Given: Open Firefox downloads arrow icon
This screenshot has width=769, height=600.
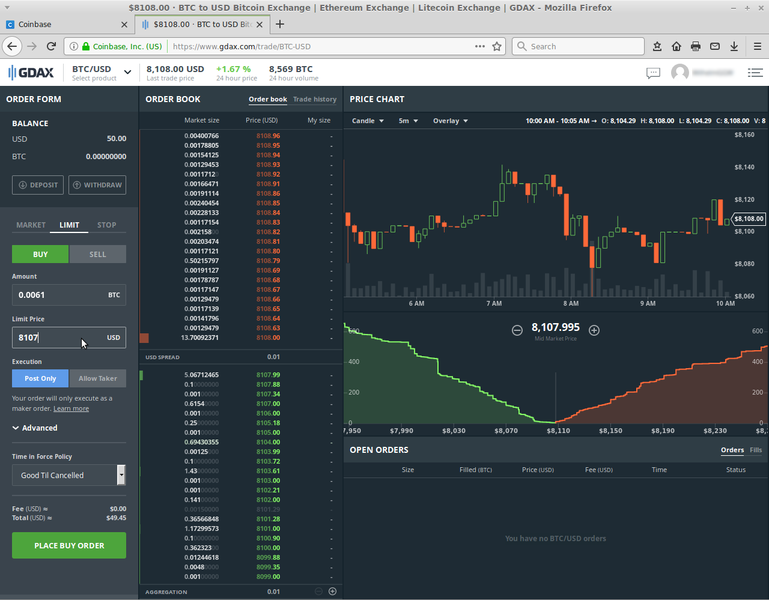Looking at the screenshot, I should pos(734,46).
